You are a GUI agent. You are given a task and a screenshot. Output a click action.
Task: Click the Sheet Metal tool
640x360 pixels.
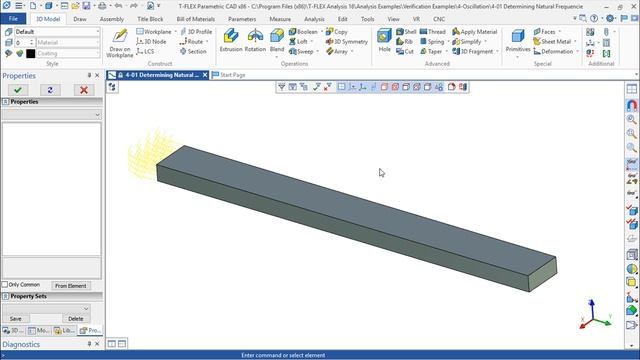pos(552,42)
